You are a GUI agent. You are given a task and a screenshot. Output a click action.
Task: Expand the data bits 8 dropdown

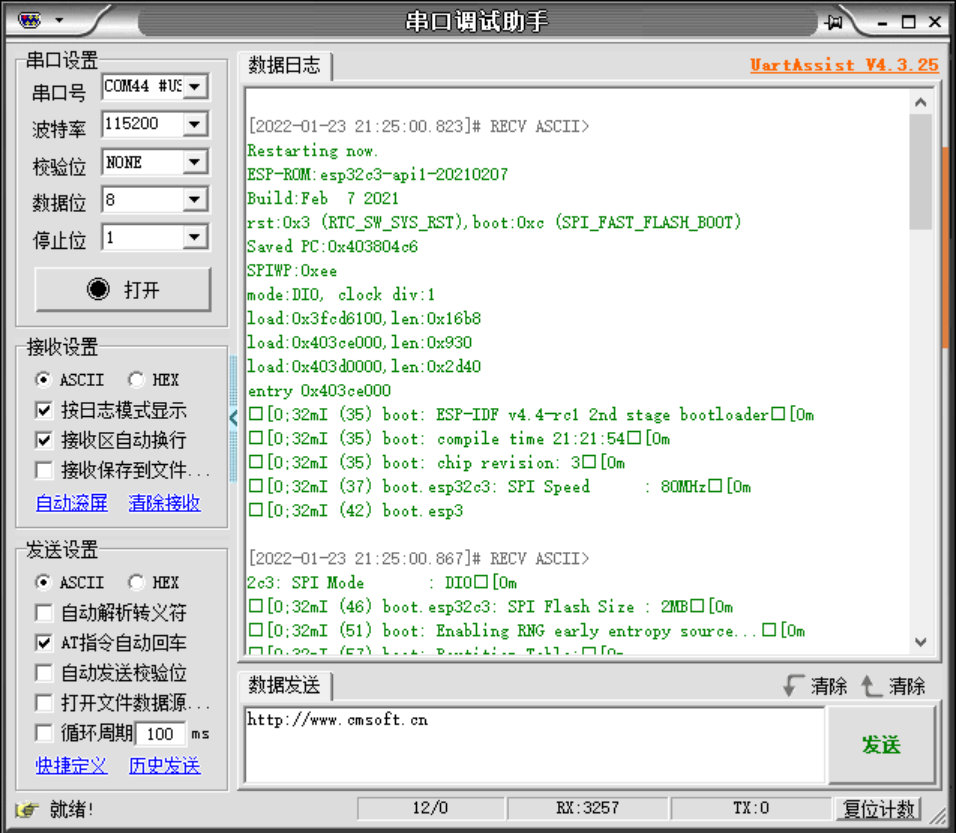(195, 200)
